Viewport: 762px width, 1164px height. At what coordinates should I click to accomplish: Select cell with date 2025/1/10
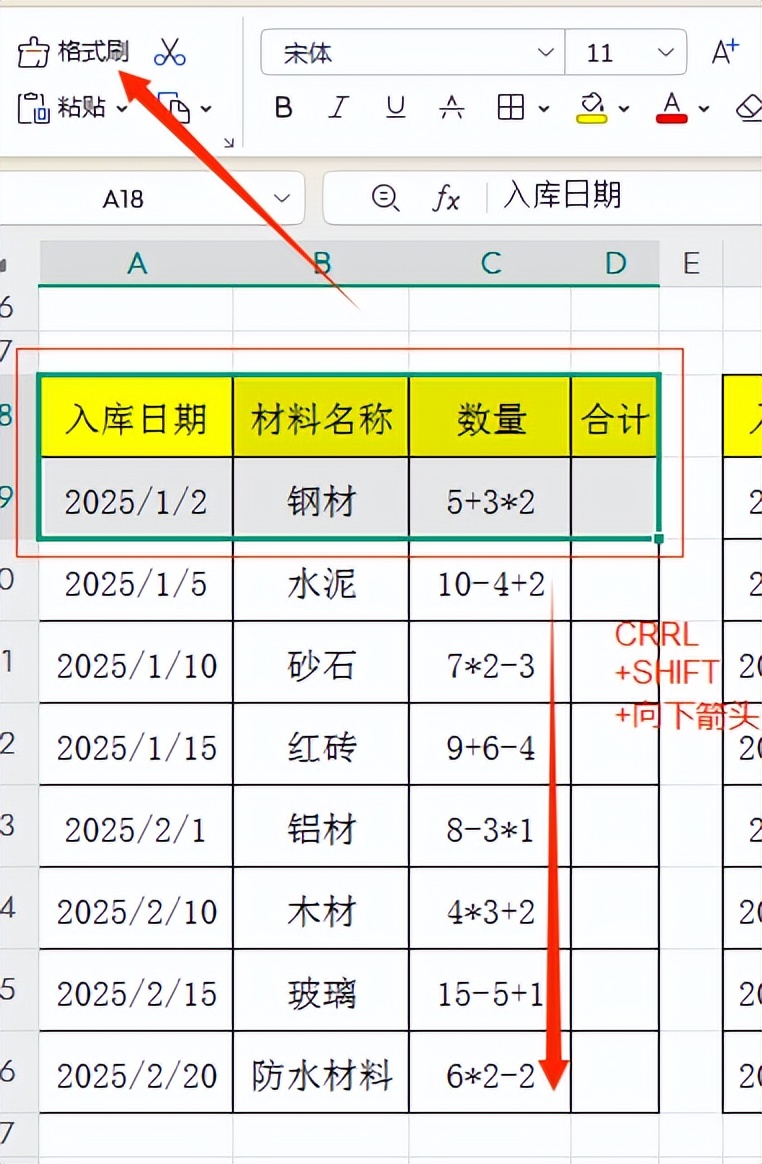point(137,663)
